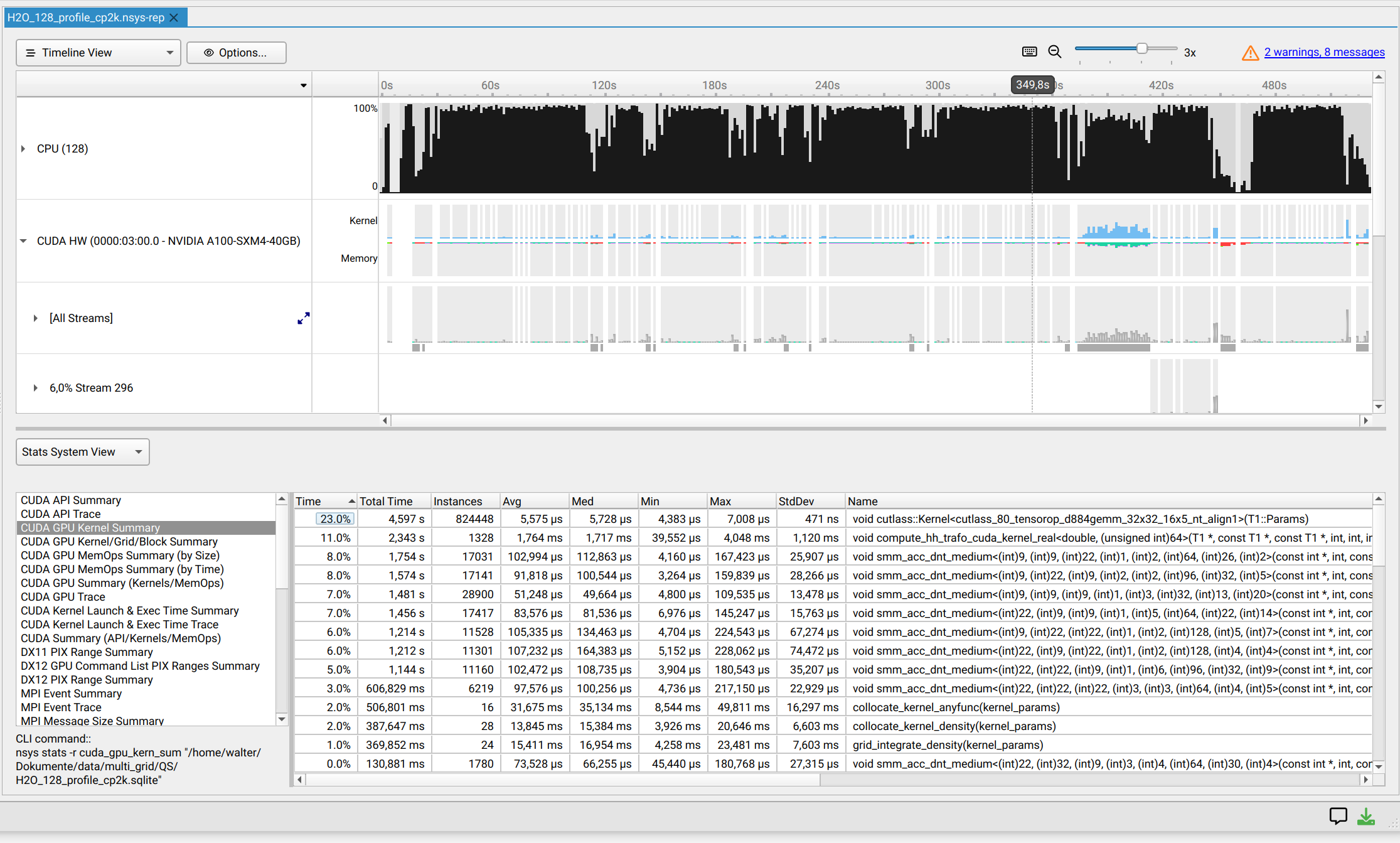Screen dimensions: 1400x843
Task: Open the Stats System View dropdown
Action: tap(83, 452)
